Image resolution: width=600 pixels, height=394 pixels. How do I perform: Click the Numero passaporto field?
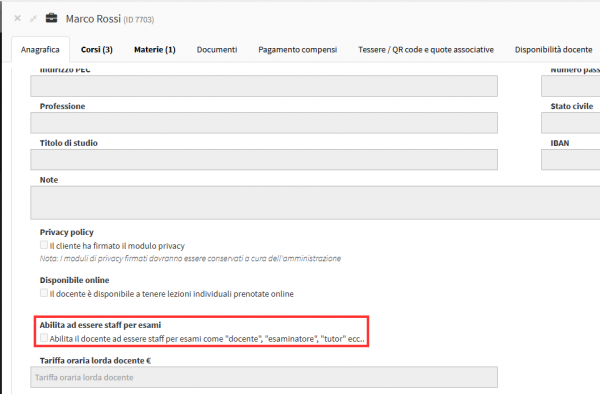571,86
